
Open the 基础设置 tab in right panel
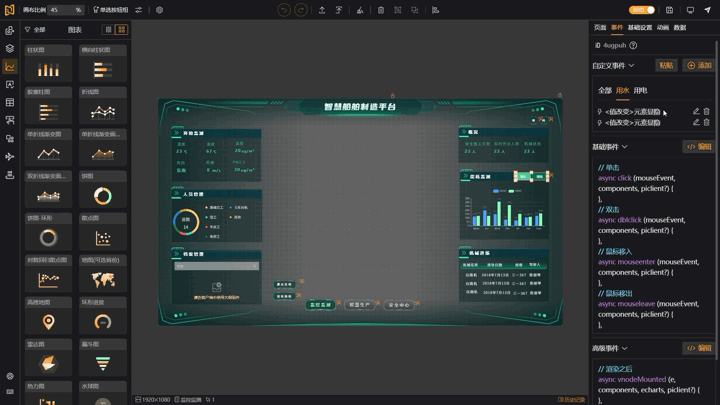[640, 28]
